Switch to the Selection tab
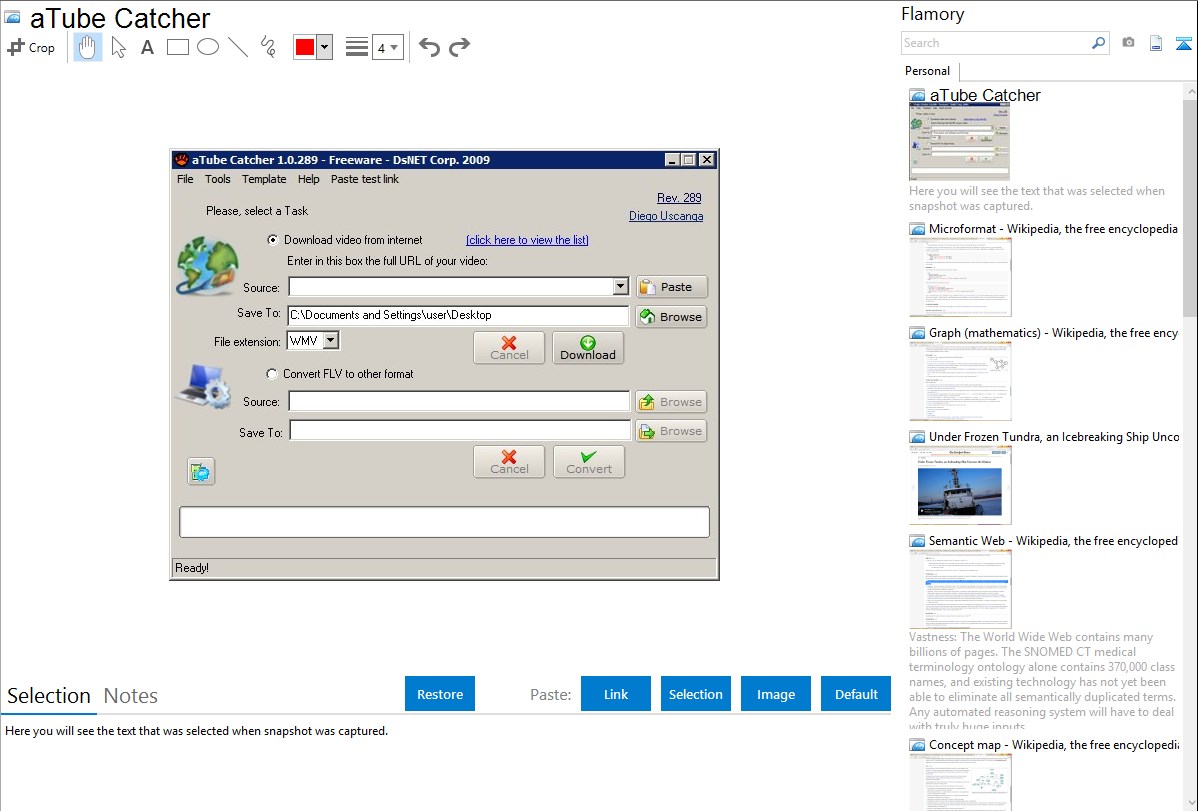The height and width of the screenshot is (811, 1198). (x=49, y=696)
